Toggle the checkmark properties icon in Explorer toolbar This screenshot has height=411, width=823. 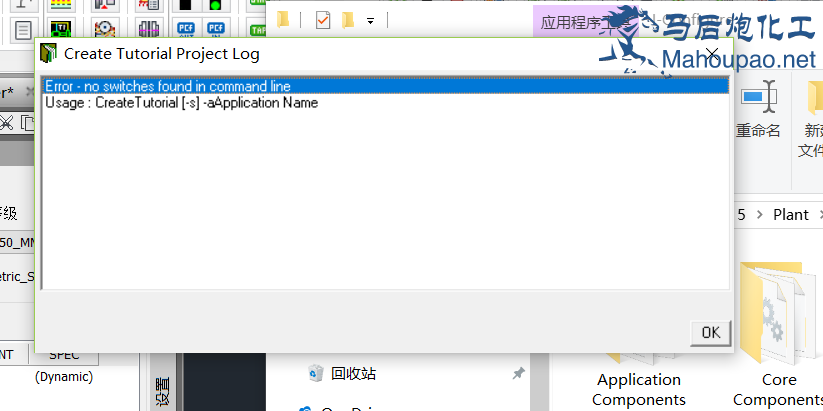[x=323, y=19]
